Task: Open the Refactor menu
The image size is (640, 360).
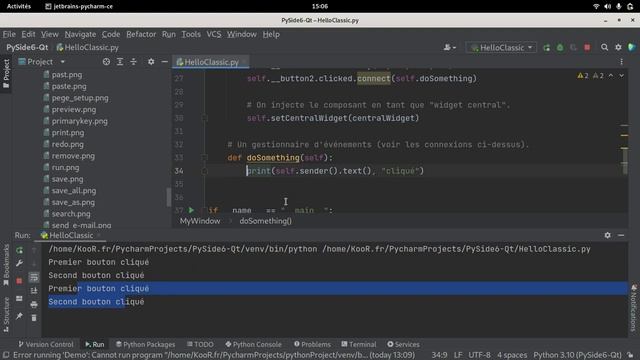Action: click(141, 34)
